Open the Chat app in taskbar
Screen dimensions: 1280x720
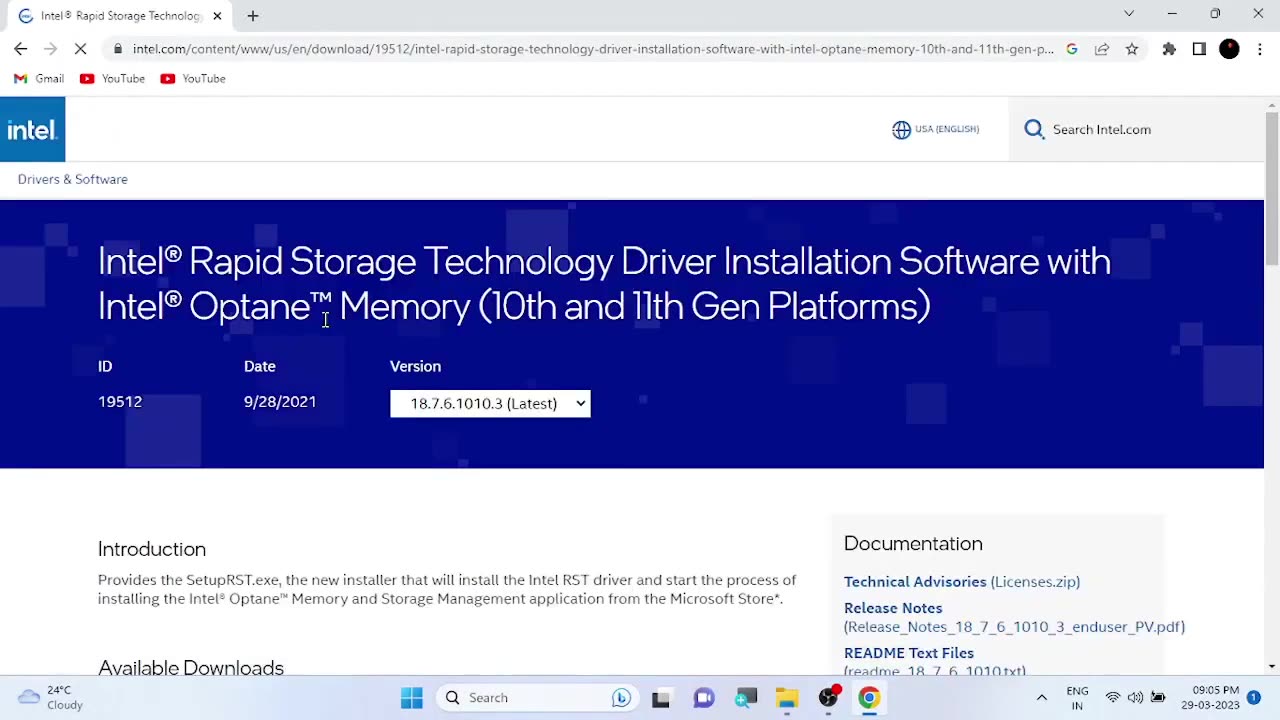tap(704, 698)
